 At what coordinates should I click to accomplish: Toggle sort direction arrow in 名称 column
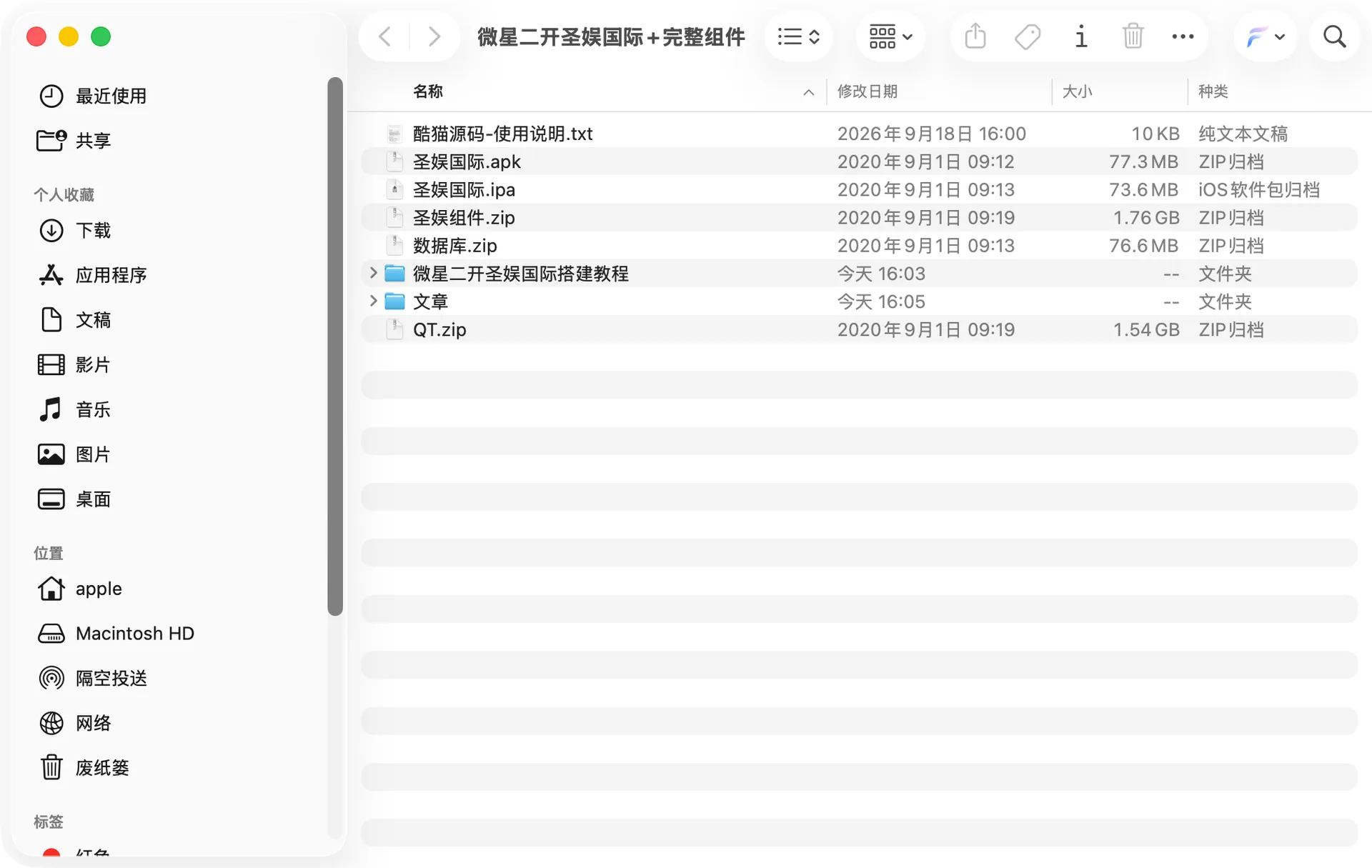point(809,92)
